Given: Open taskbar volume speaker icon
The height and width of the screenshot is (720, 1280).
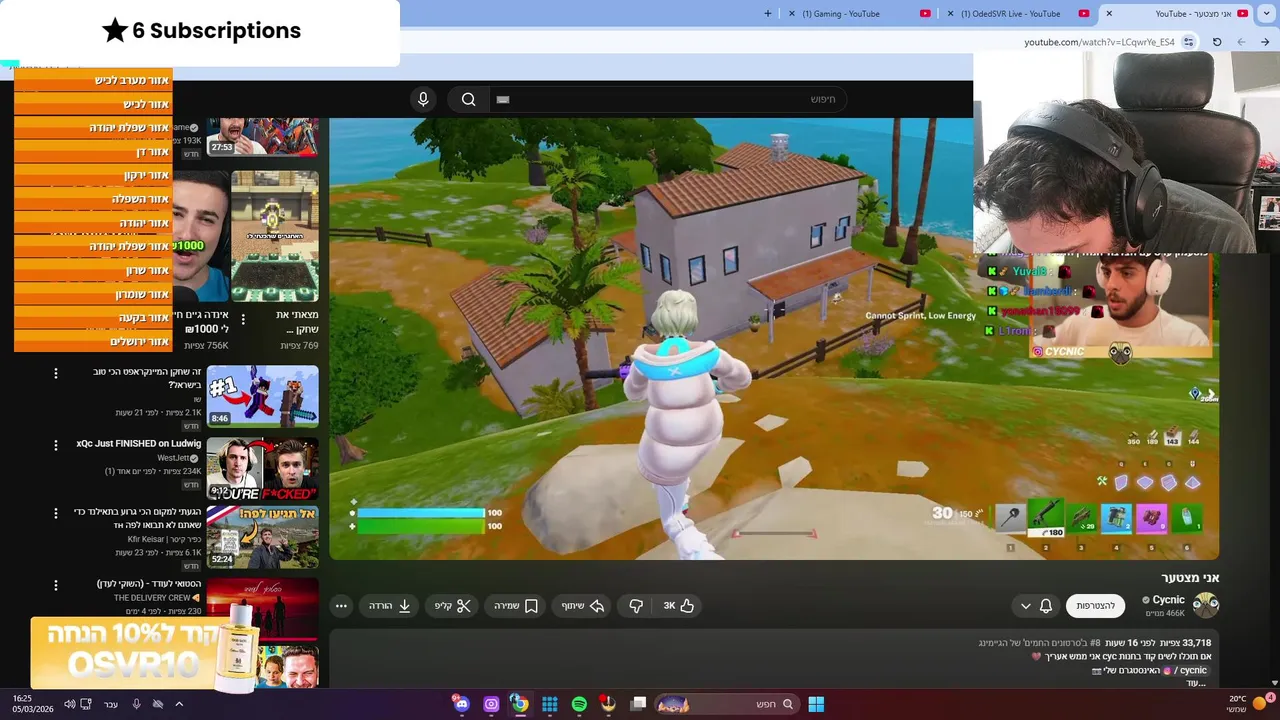Looking at the screenshot, I should pyautogui.click(x=69, y=704).
